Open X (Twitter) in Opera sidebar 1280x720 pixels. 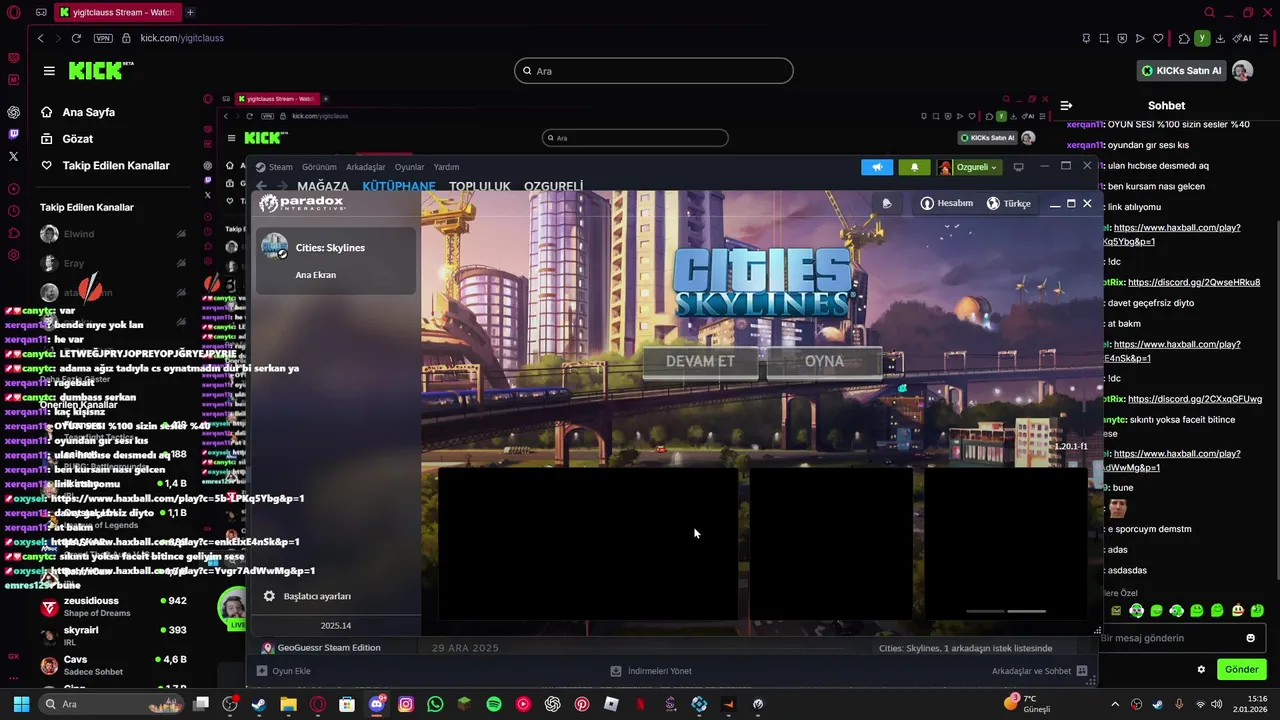(13, 156)
